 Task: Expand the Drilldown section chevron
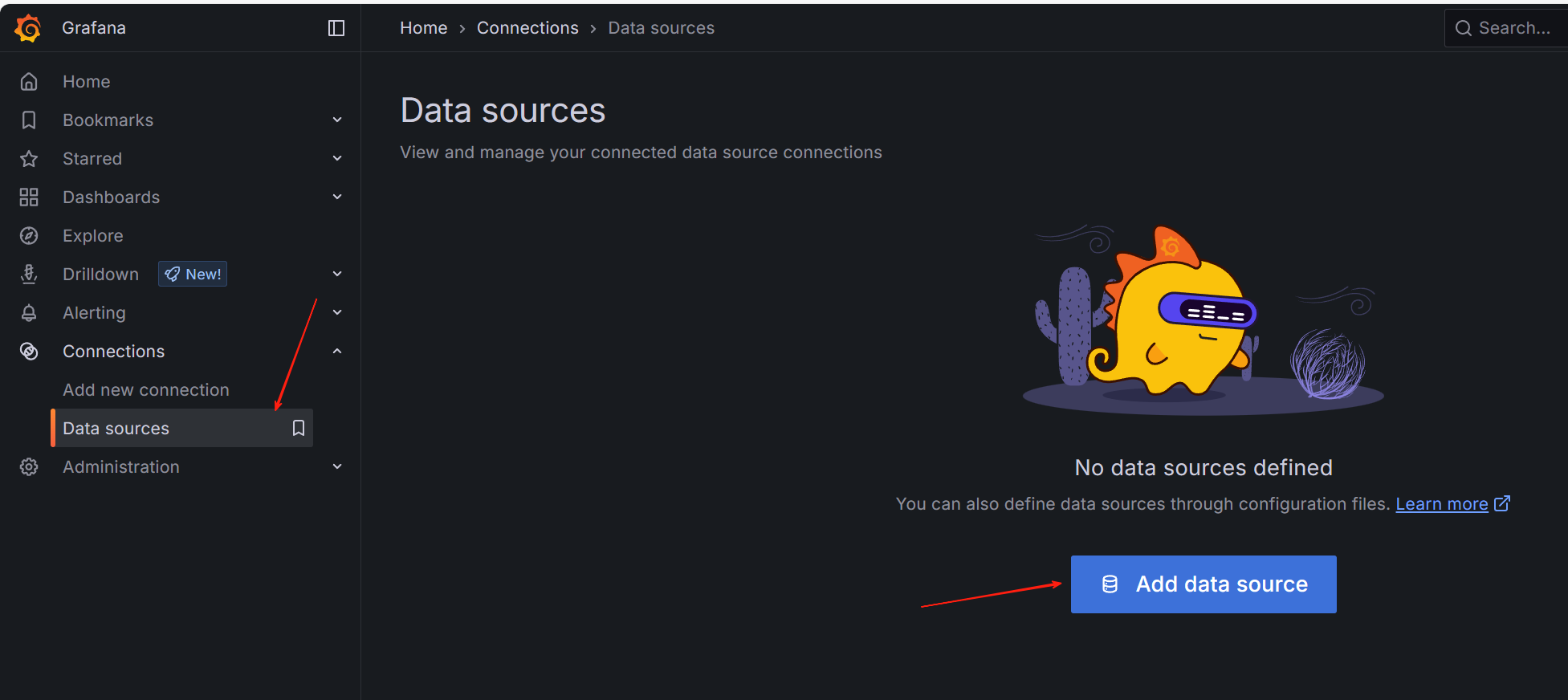point(337,275)
